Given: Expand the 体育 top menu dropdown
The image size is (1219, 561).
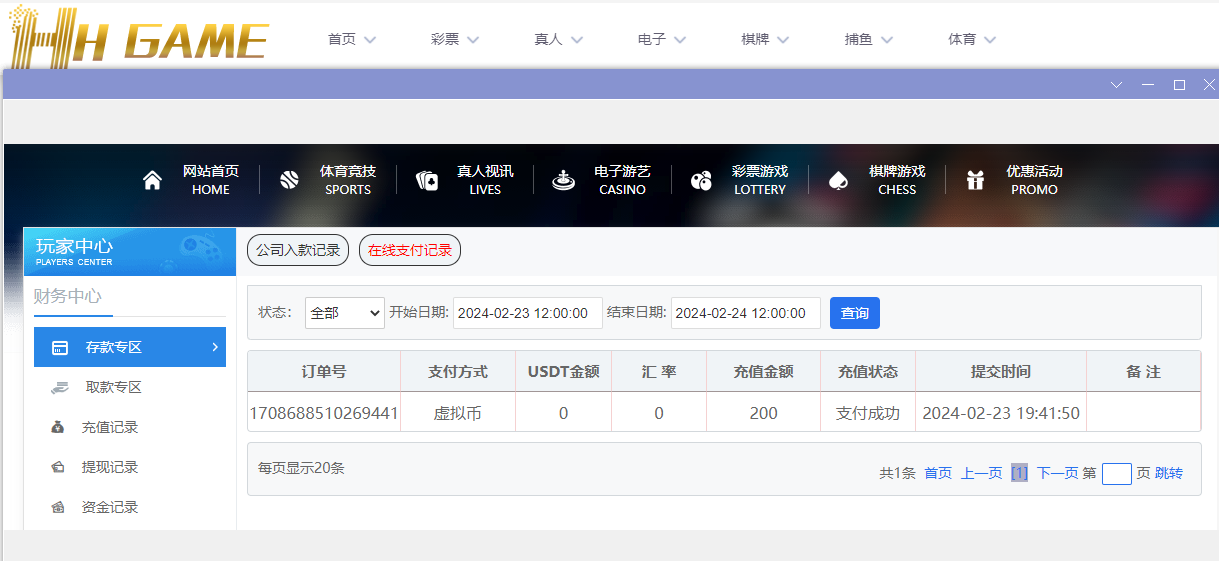Looking at the screenshot, I should pos(972,40).
